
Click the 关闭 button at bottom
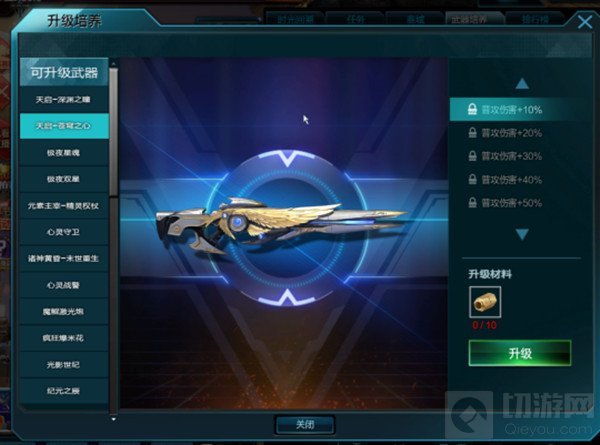pyautogui.click(x=305, y=424)
